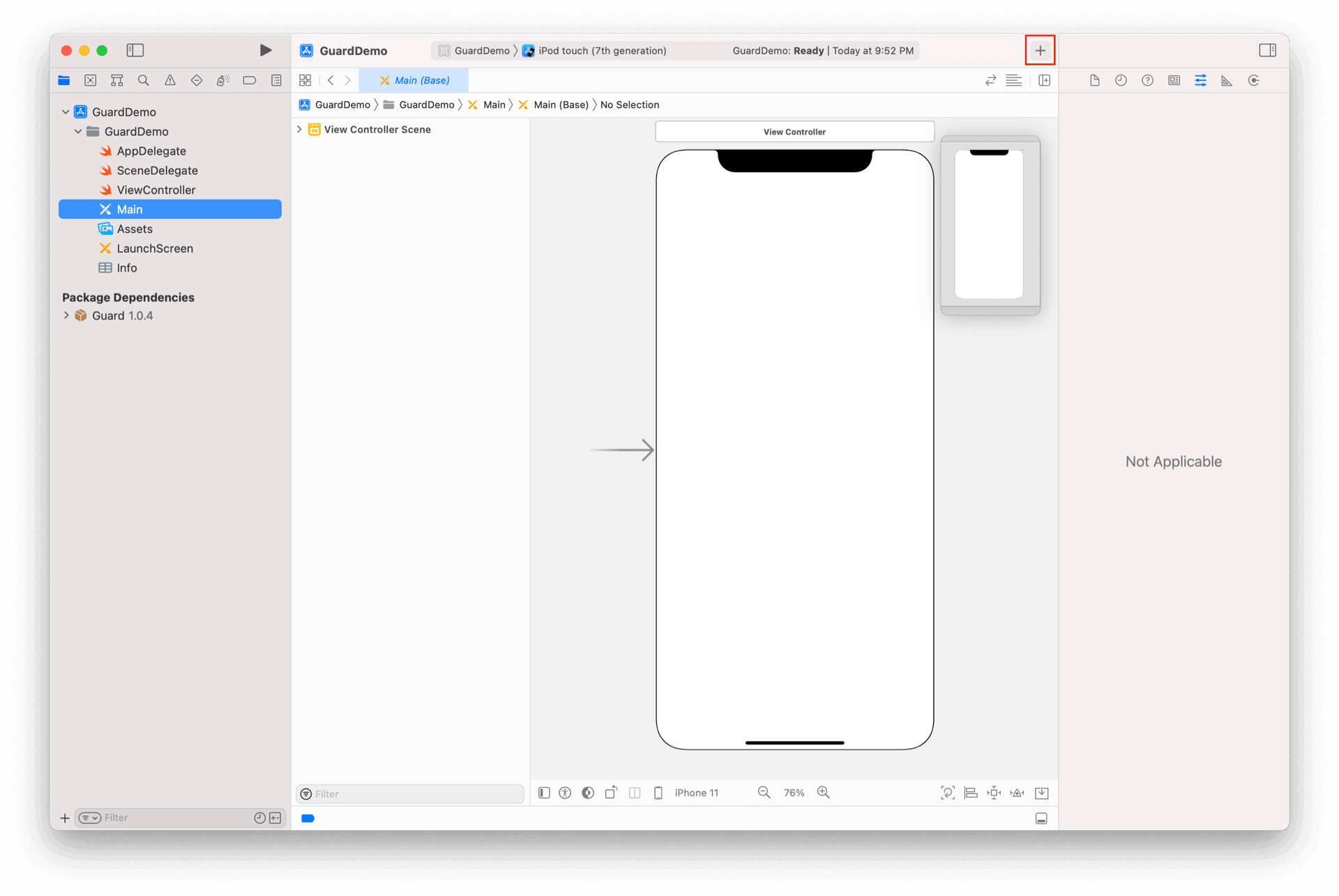Open the Quick Help inspector icon
This screenshot has width=1339, height=896.
pos(1147,80)
